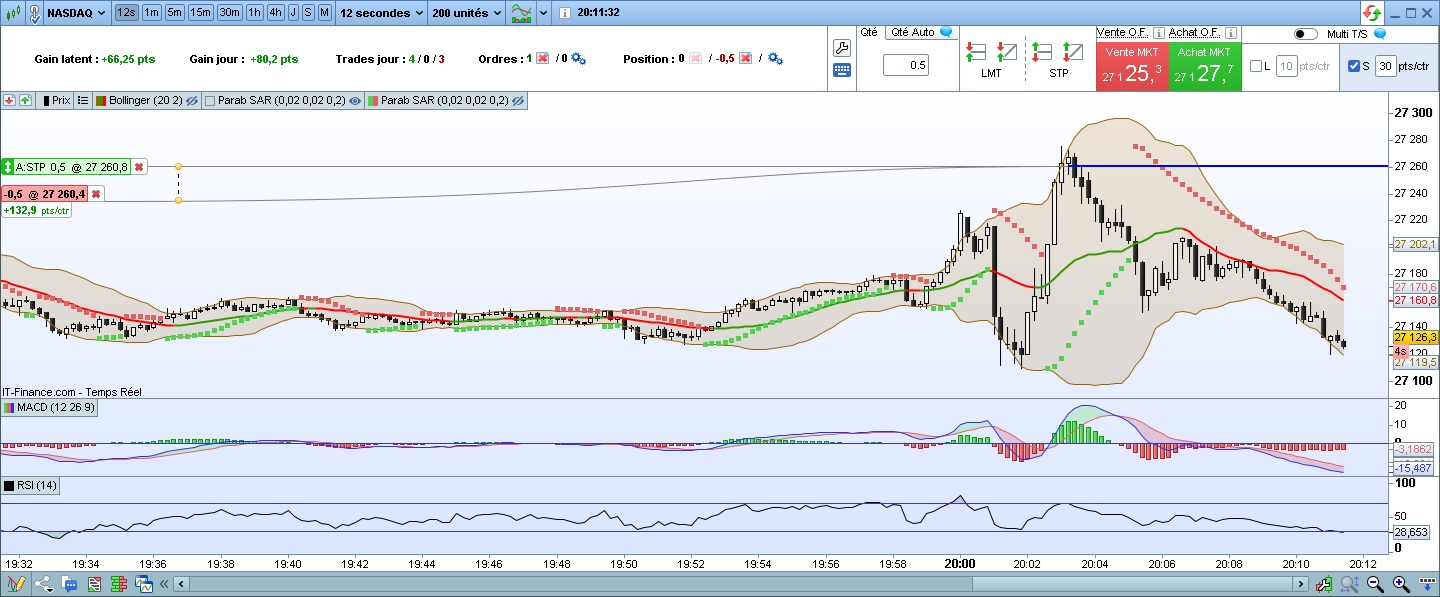Click Vente MKT sell button
The height and width of the screenshot is (597, 1440).
pyautogui.click(x=1132, y=66)
